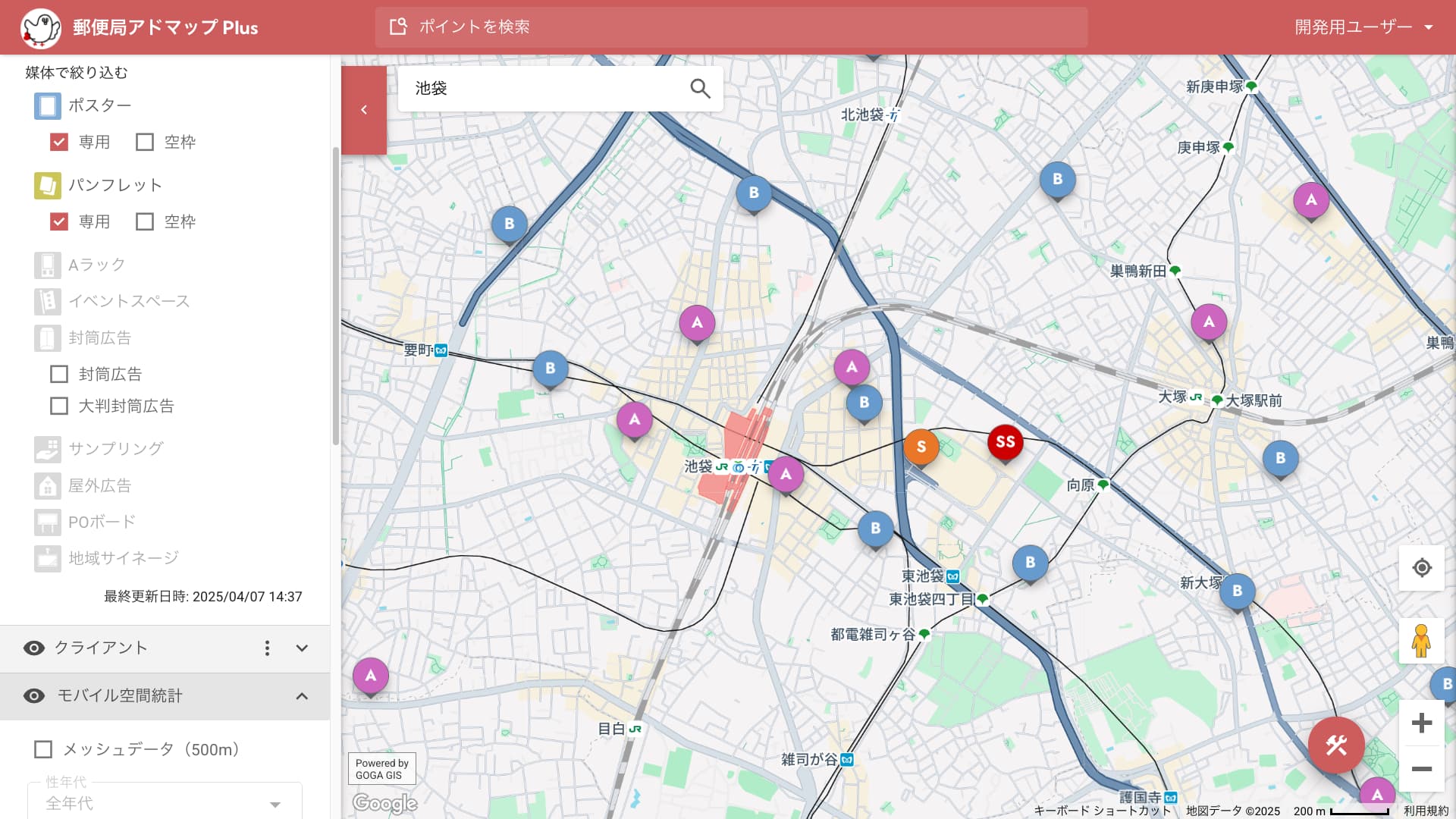Viewport: 1456px width, 819px height.
Task: Collapse the モバイル空間統計 section
Action: pos(302,696)
